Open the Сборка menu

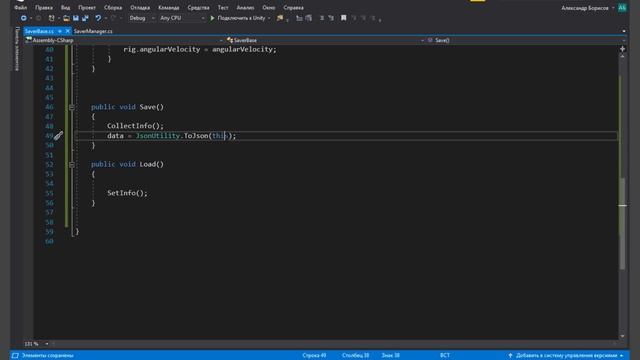pyautogui.click(x=113, y=8)
